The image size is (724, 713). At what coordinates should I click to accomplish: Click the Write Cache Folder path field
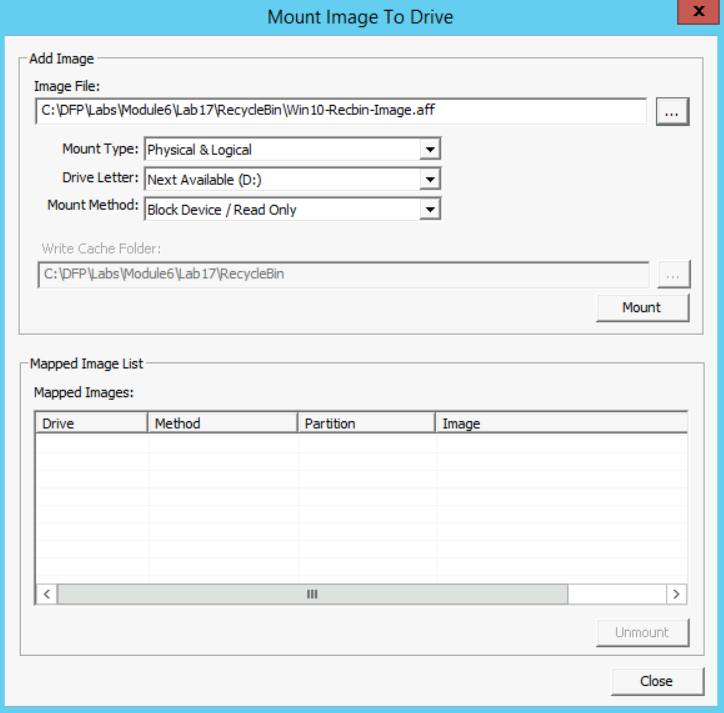(340, 274)
